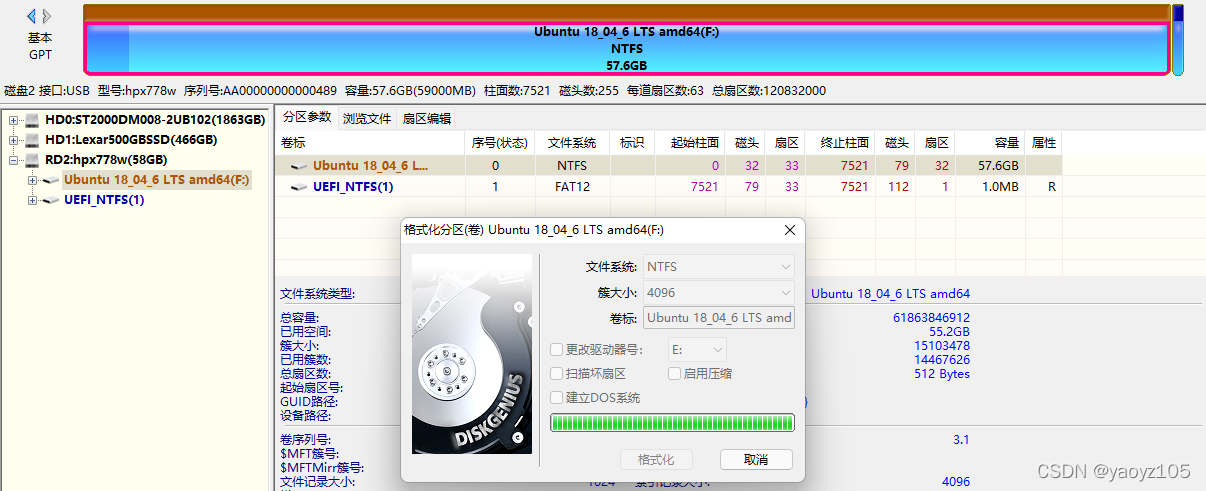Image resolution: width=1206 pixels, height=491 pixels.
Task: Switch to the 扇区编辑 tab
Action: [426, 118]
